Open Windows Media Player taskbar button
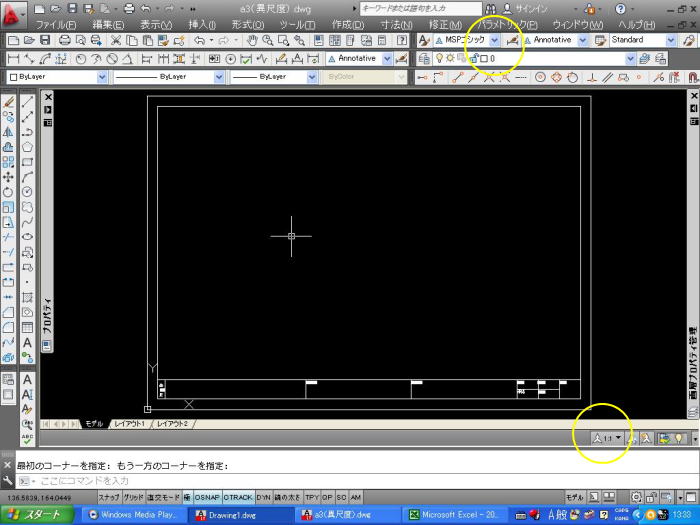 pyautogui.click(x=133, y=515)
